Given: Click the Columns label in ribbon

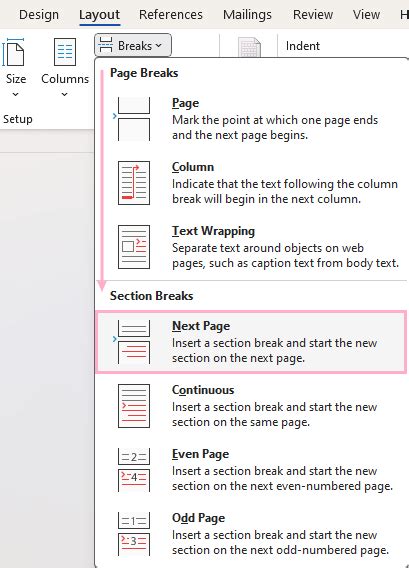Looking at the screenshot, I should click(65, 79).
